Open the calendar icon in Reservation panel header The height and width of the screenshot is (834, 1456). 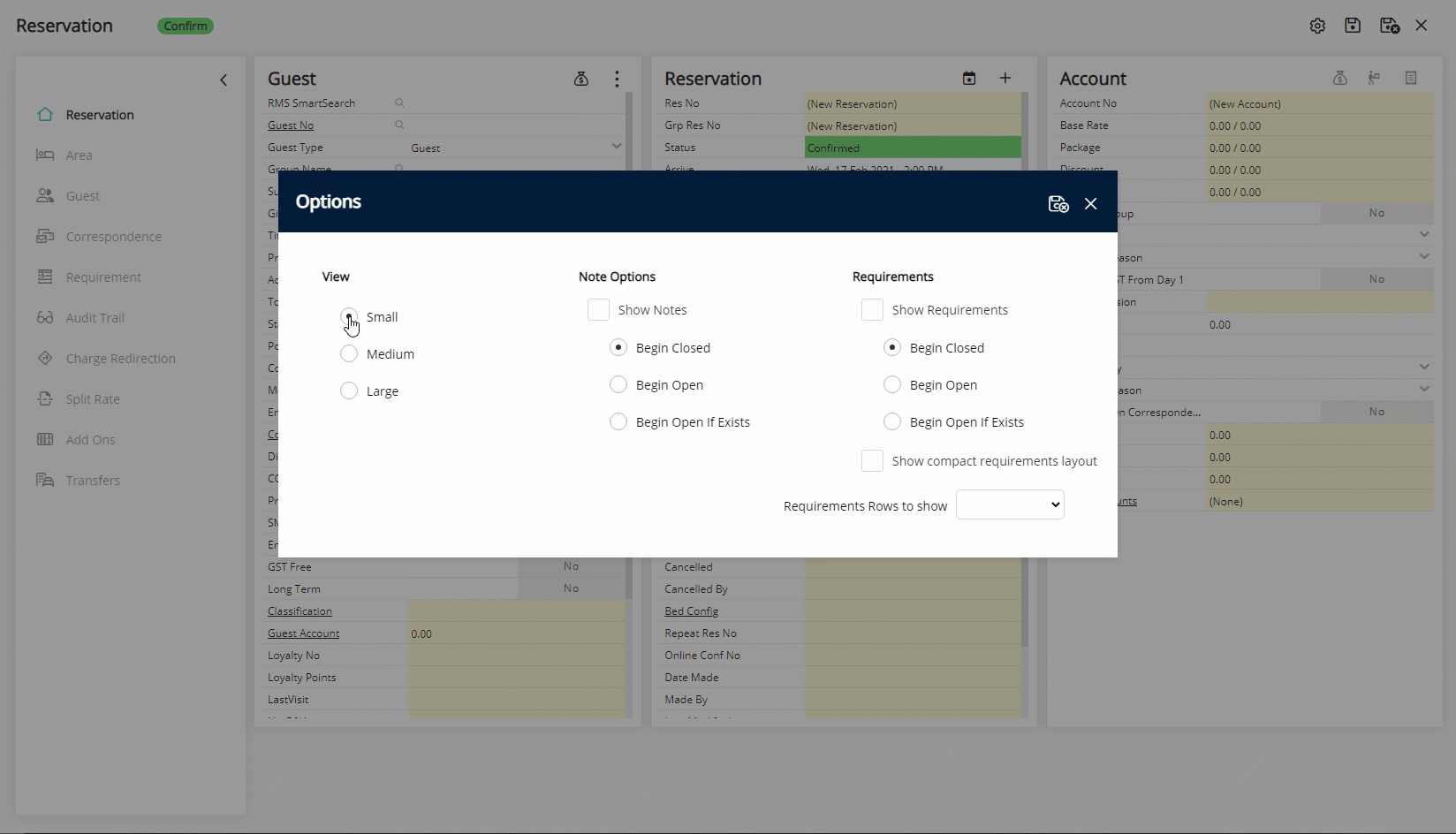coord(968,78)
